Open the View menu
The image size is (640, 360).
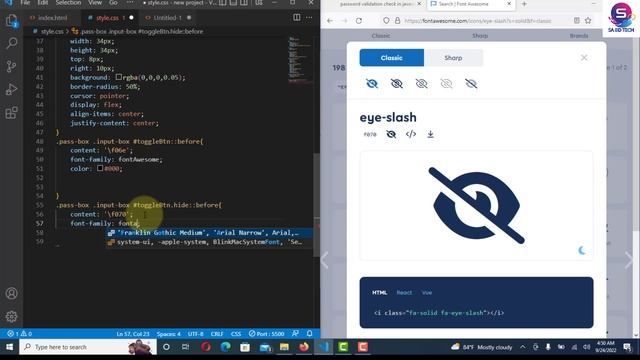[x=95, y=3]
